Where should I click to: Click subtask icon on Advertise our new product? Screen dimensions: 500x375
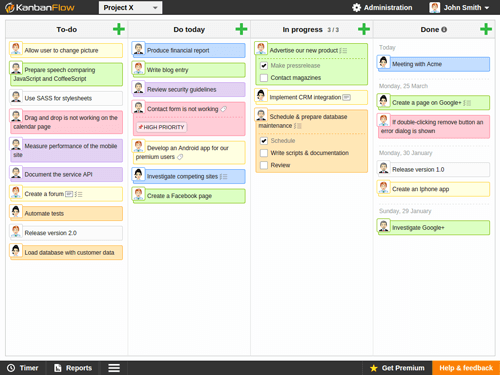tap(343, 51)
